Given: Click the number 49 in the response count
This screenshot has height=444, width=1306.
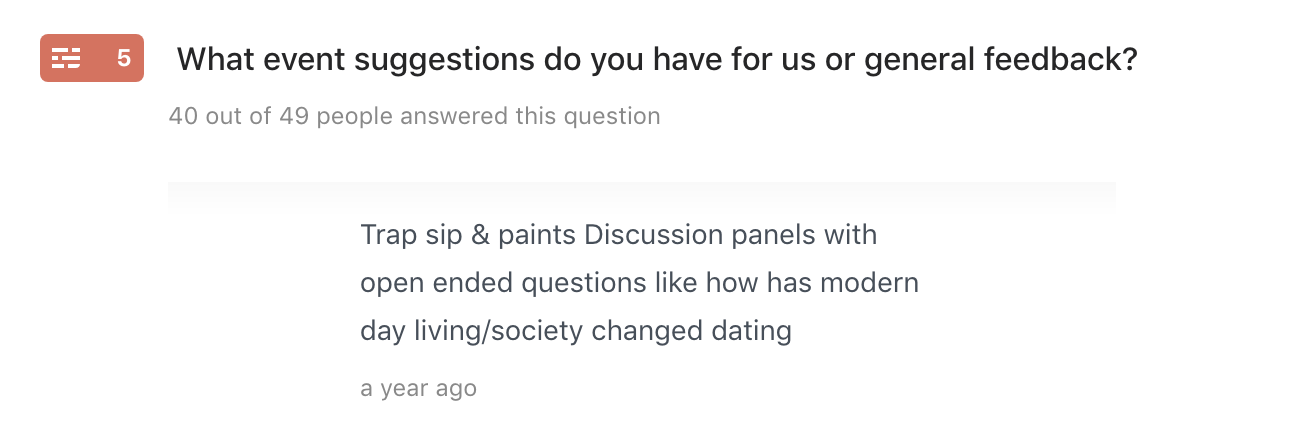Looking at the screenshot, I should 294,116.
